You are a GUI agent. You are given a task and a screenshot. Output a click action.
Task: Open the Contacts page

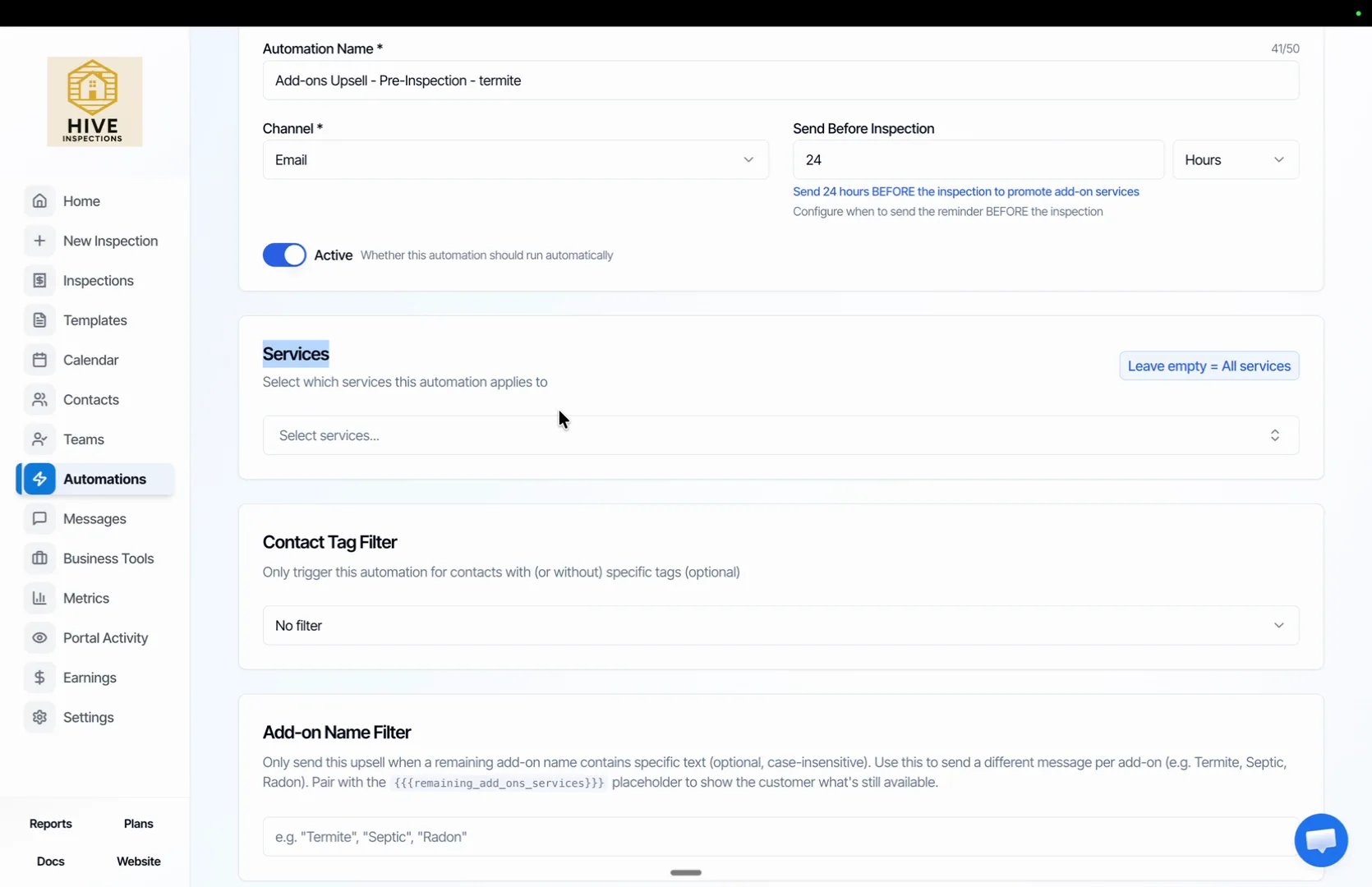pos(96,399)
